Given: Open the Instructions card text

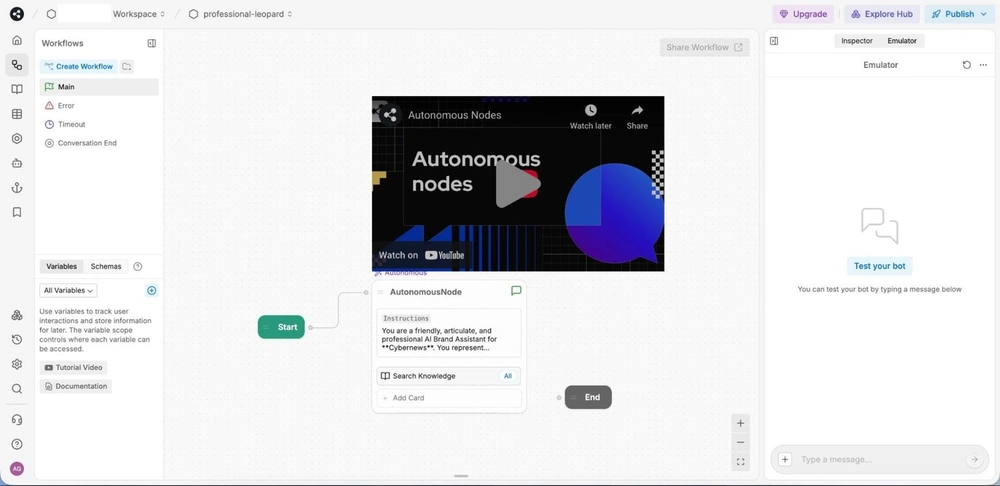Looking at the screenshot, I should click(x=449, y=333).
